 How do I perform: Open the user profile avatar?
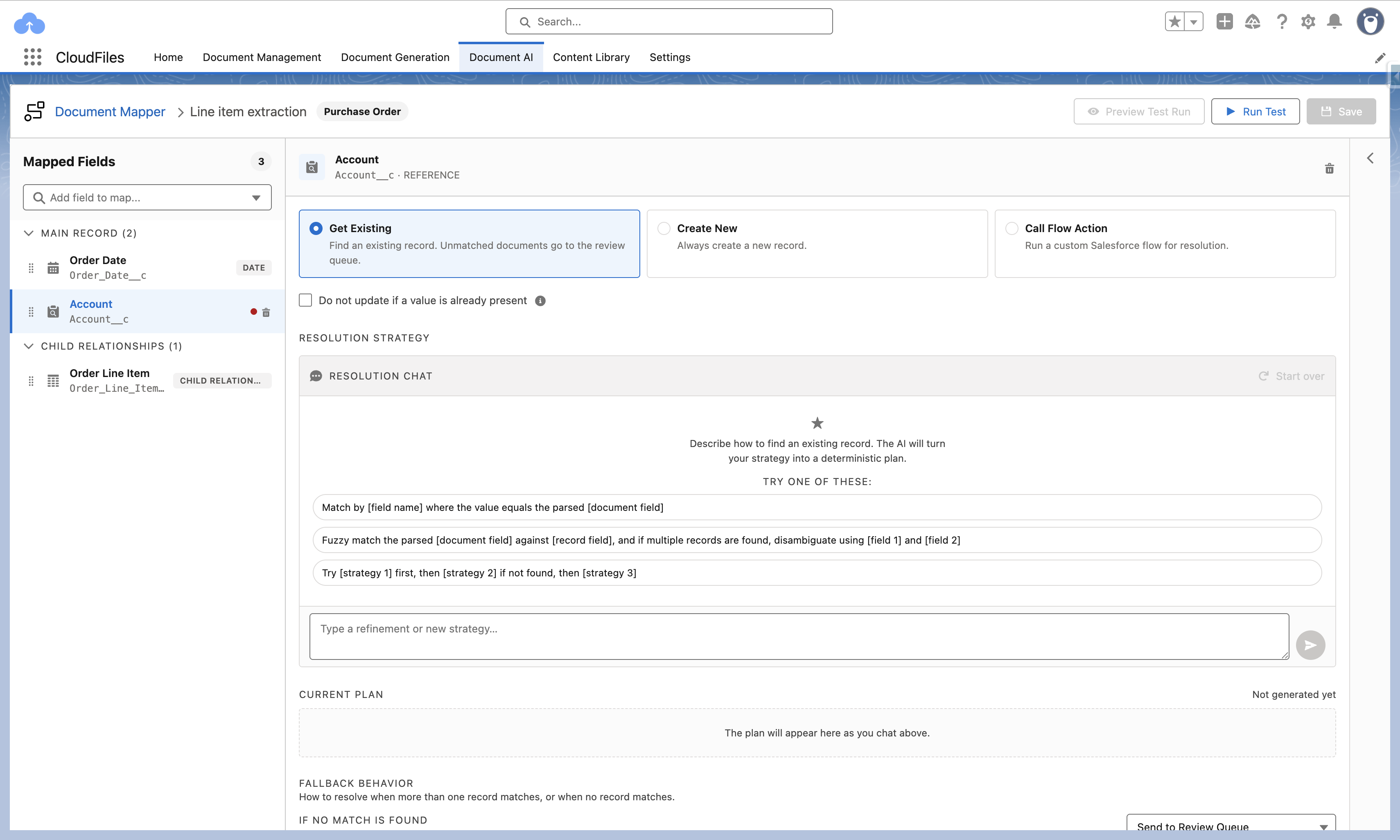(x=1370, y=22)
